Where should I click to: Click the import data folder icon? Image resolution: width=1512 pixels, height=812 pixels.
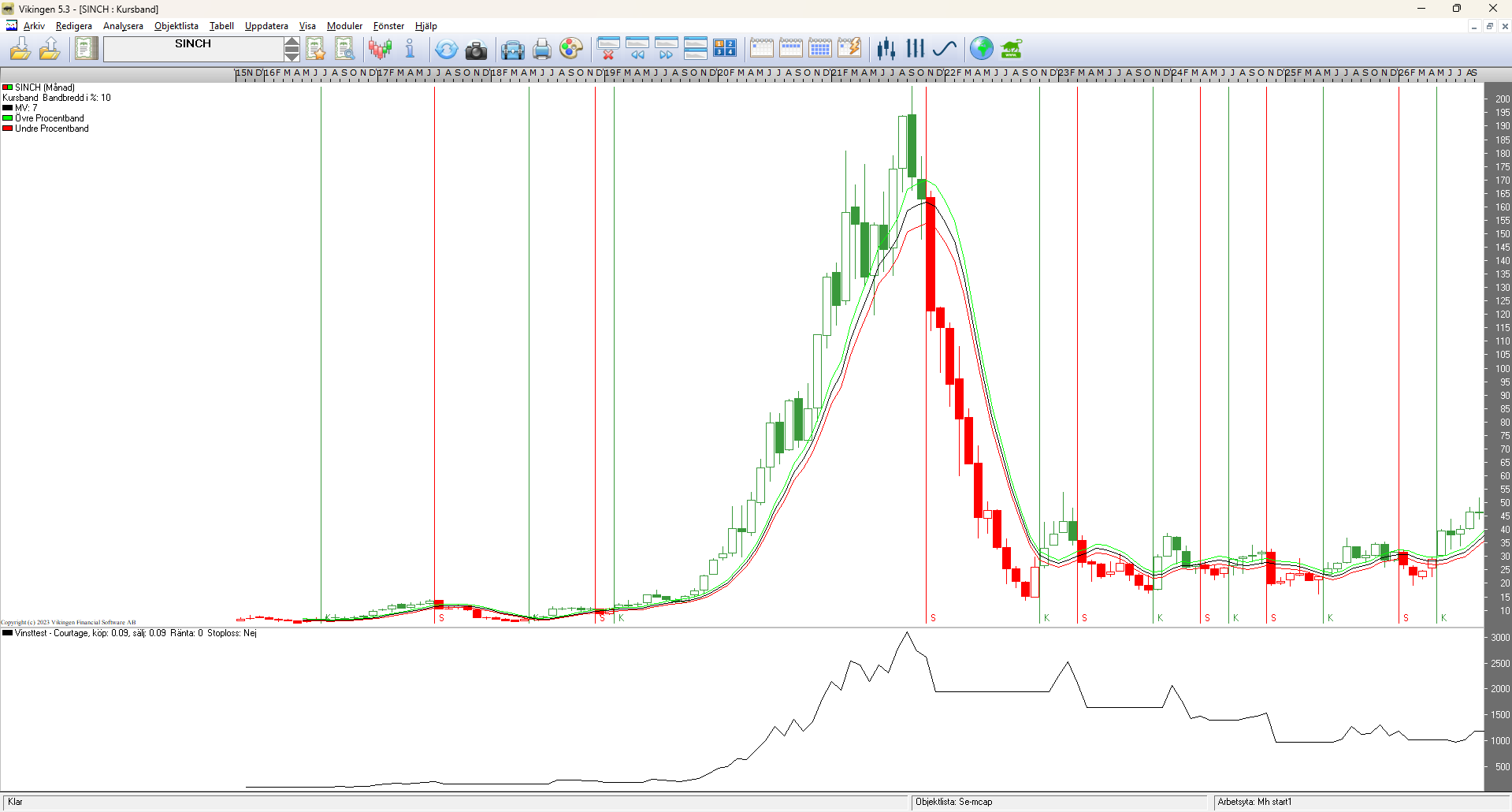pos(20,49)
